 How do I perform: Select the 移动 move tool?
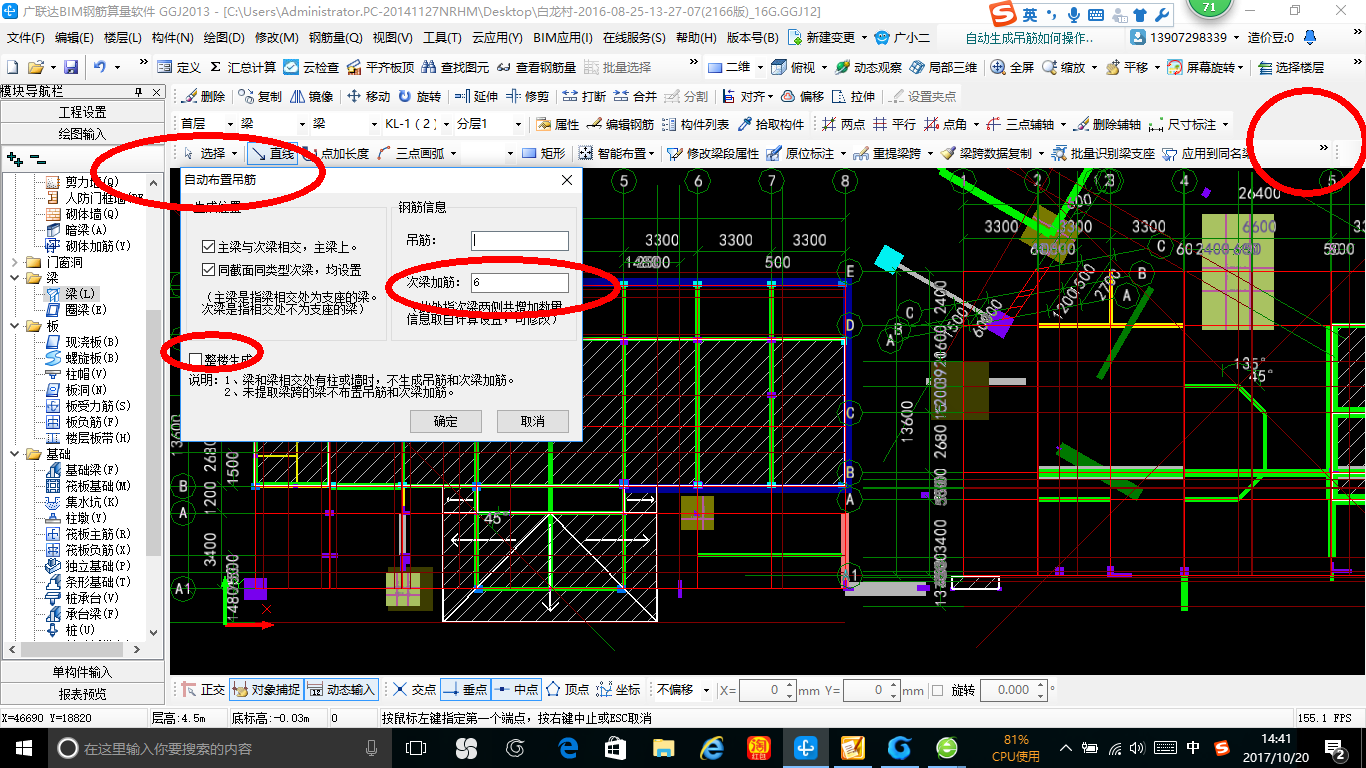coord(368,96)
